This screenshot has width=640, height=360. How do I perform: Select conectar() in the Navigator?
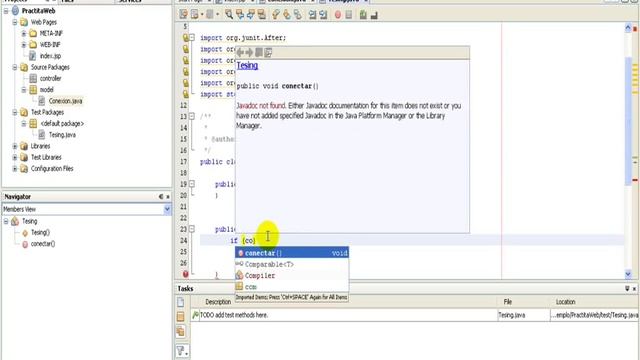[43, 244]
